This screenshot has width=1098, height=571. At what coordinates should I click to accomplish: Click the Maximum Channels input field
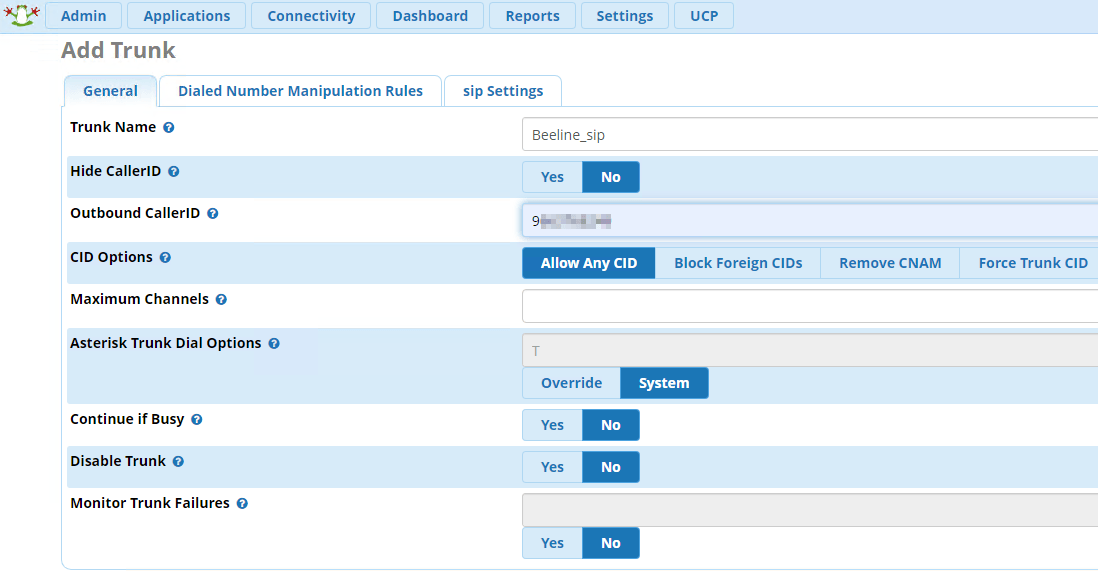[809, 307]
